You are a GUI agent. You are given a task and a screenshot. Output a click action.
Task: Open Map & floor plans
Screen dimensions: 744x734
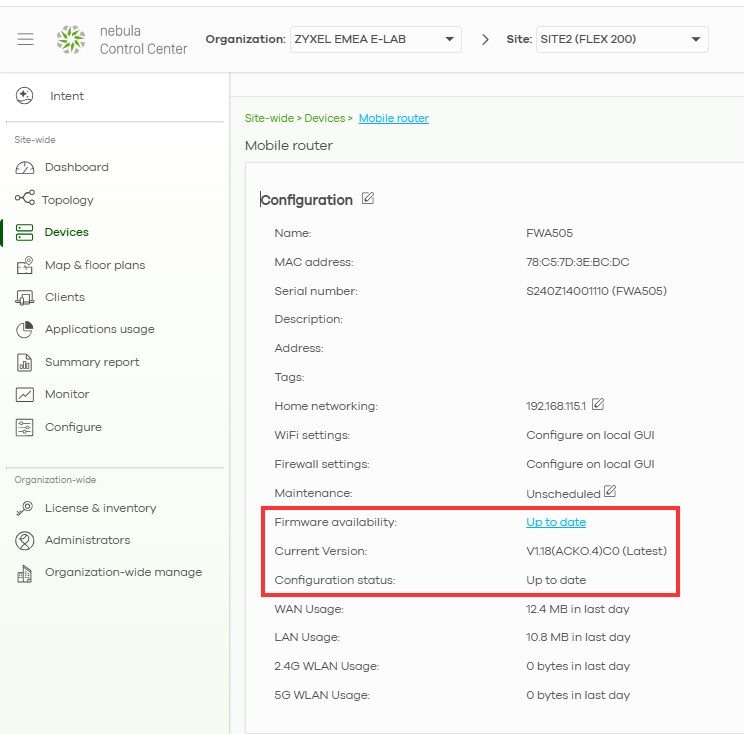click(95, 265)
